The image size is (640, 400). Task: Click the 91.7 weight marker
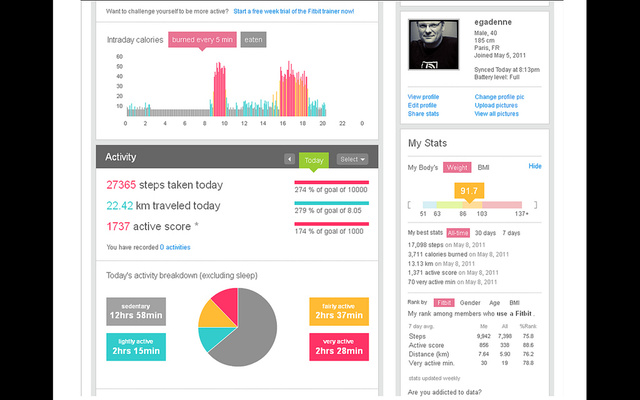(469, 189)
